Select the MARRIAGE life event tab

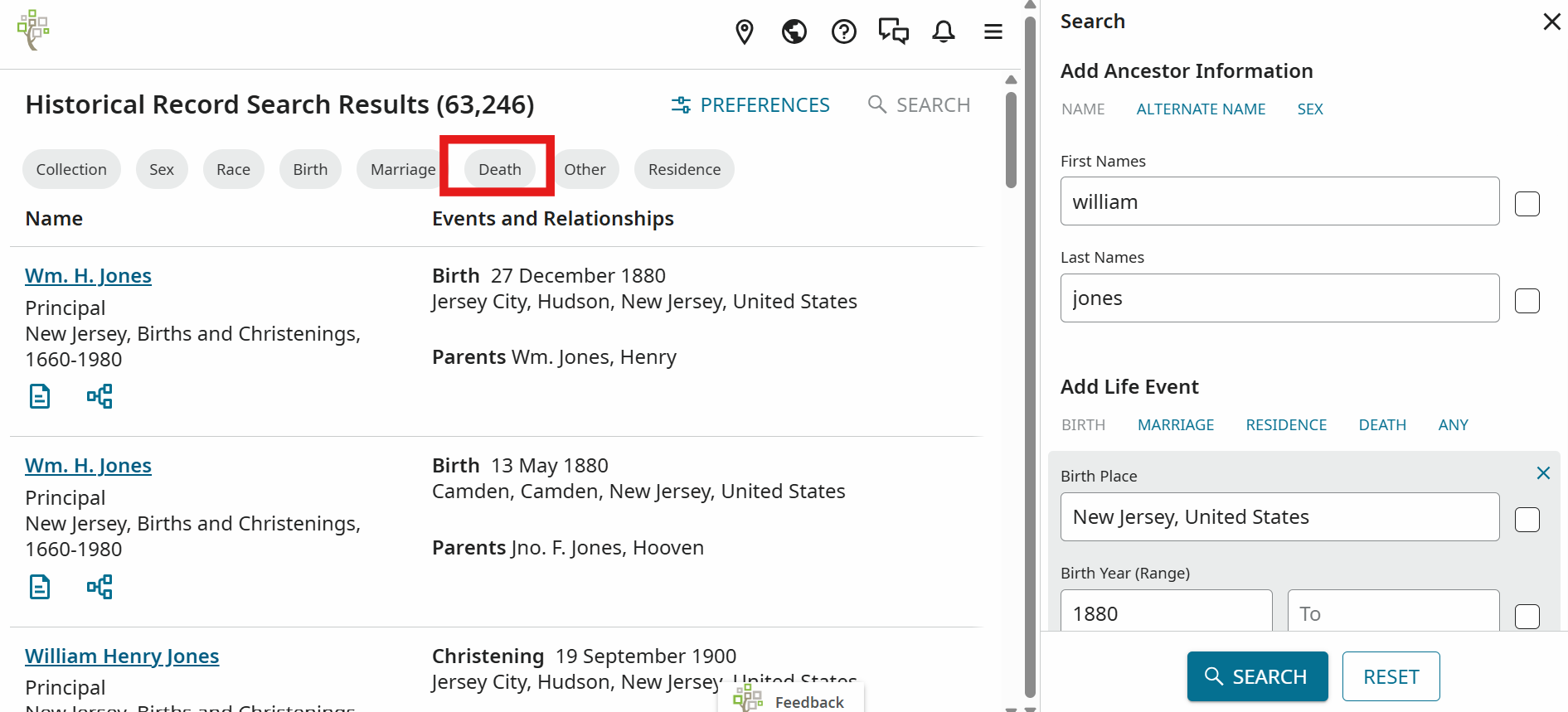pos(1175,425)
